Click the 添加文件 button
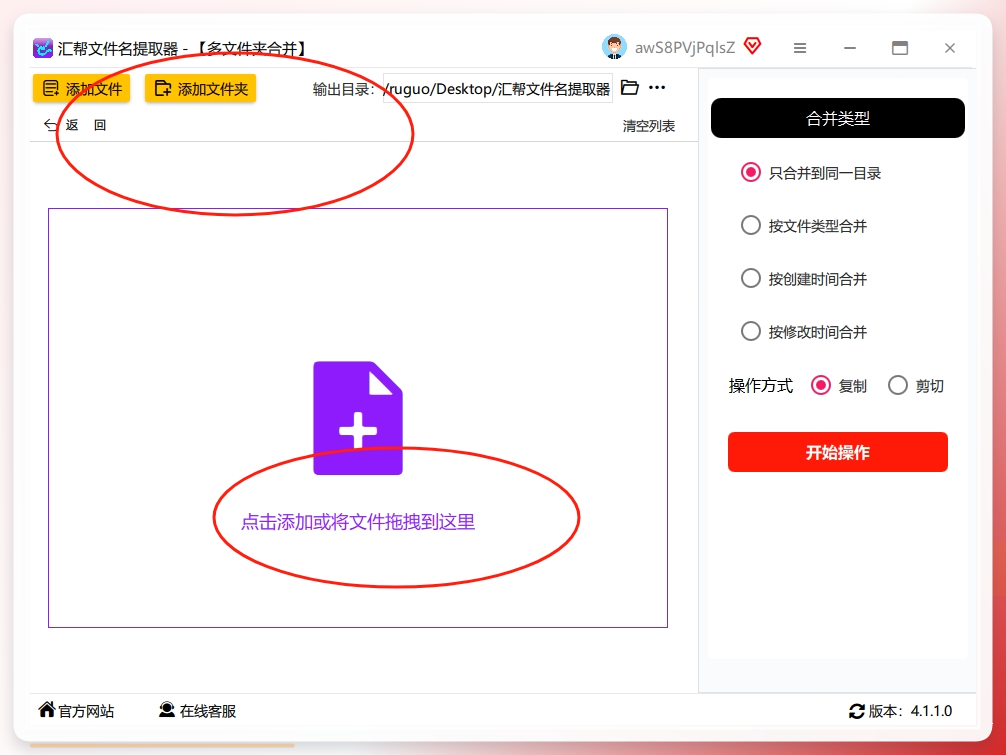Viewport: 1006px width, 755px height. click(81, 89)
